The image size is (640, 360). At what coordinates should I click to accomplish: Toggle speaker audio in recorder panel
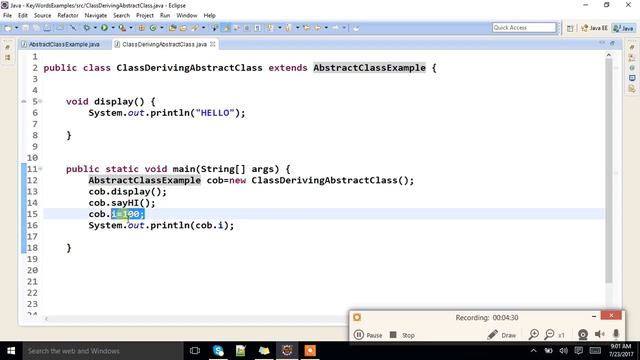tap(600, 335)
